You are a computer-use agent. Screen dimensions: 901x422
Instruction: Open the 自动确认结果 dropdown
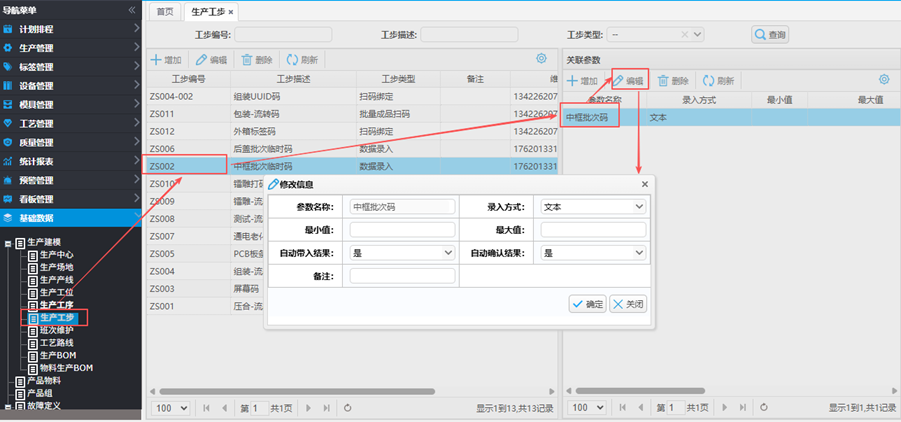point(594,252)
